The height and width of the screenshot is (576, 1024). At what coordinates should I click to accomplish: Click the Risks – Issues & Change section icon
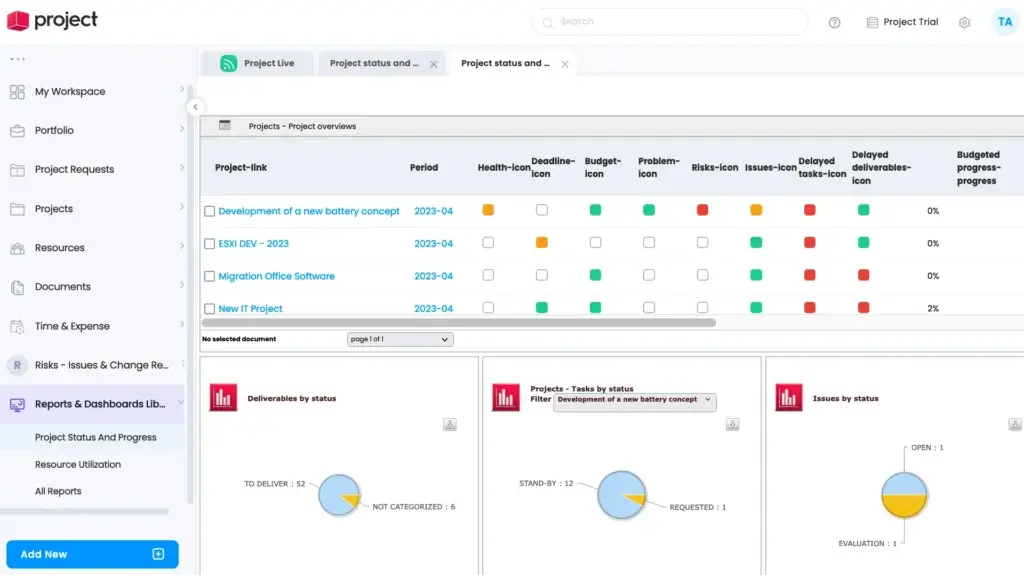16,364
